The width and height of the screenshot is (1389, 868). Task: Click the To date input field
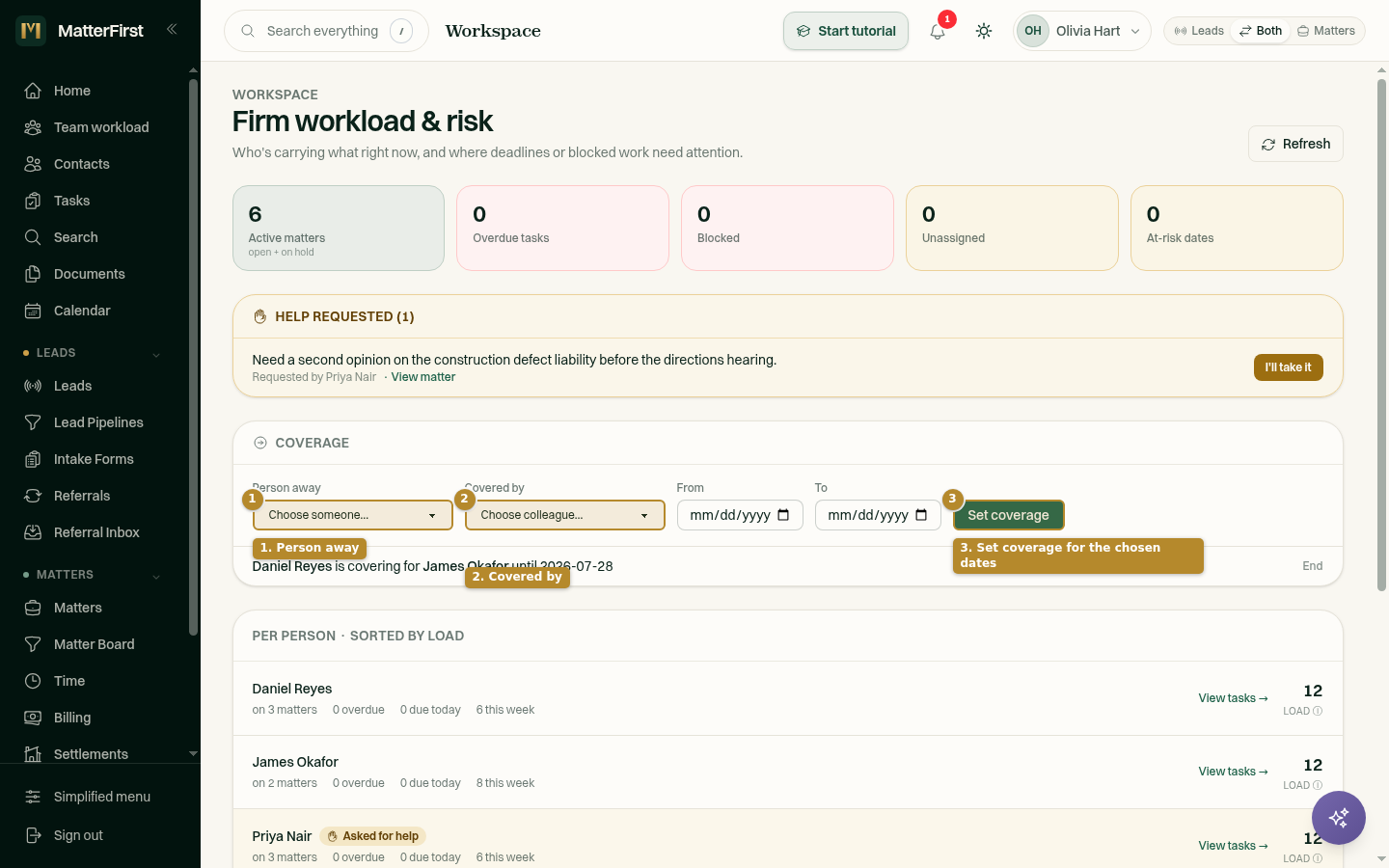click(878, 515)
